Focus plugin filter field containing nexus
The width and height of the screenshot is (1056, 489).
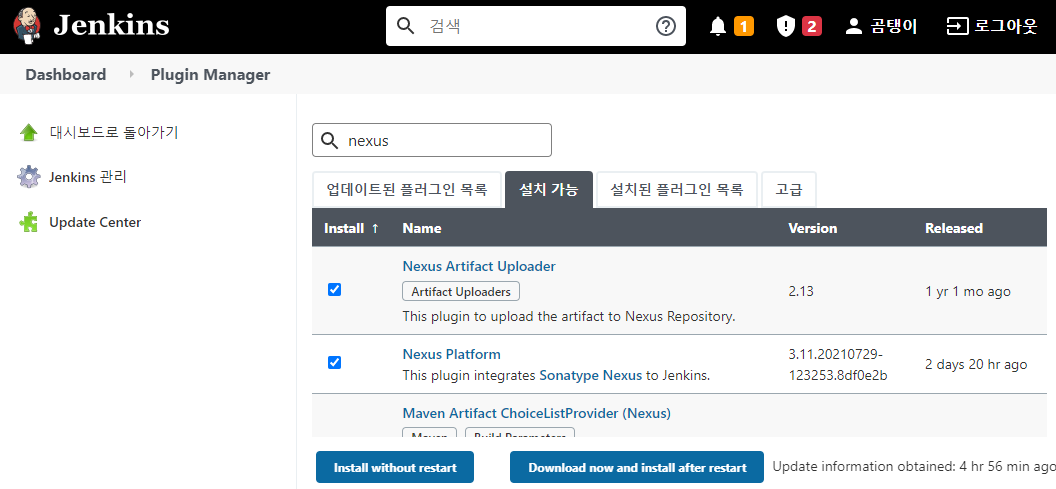pyautogui.click(x=432, y=140)
